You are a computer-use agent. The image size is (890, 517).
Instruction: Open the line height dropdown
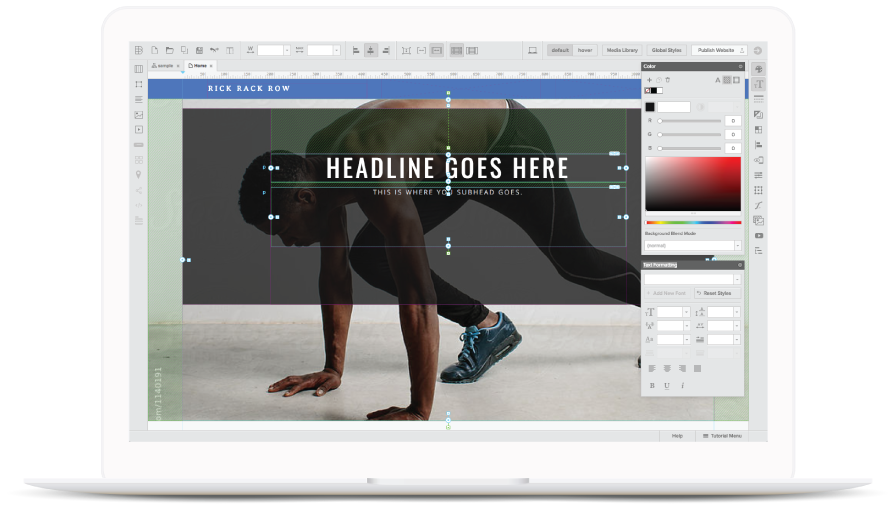coord(737,312)
